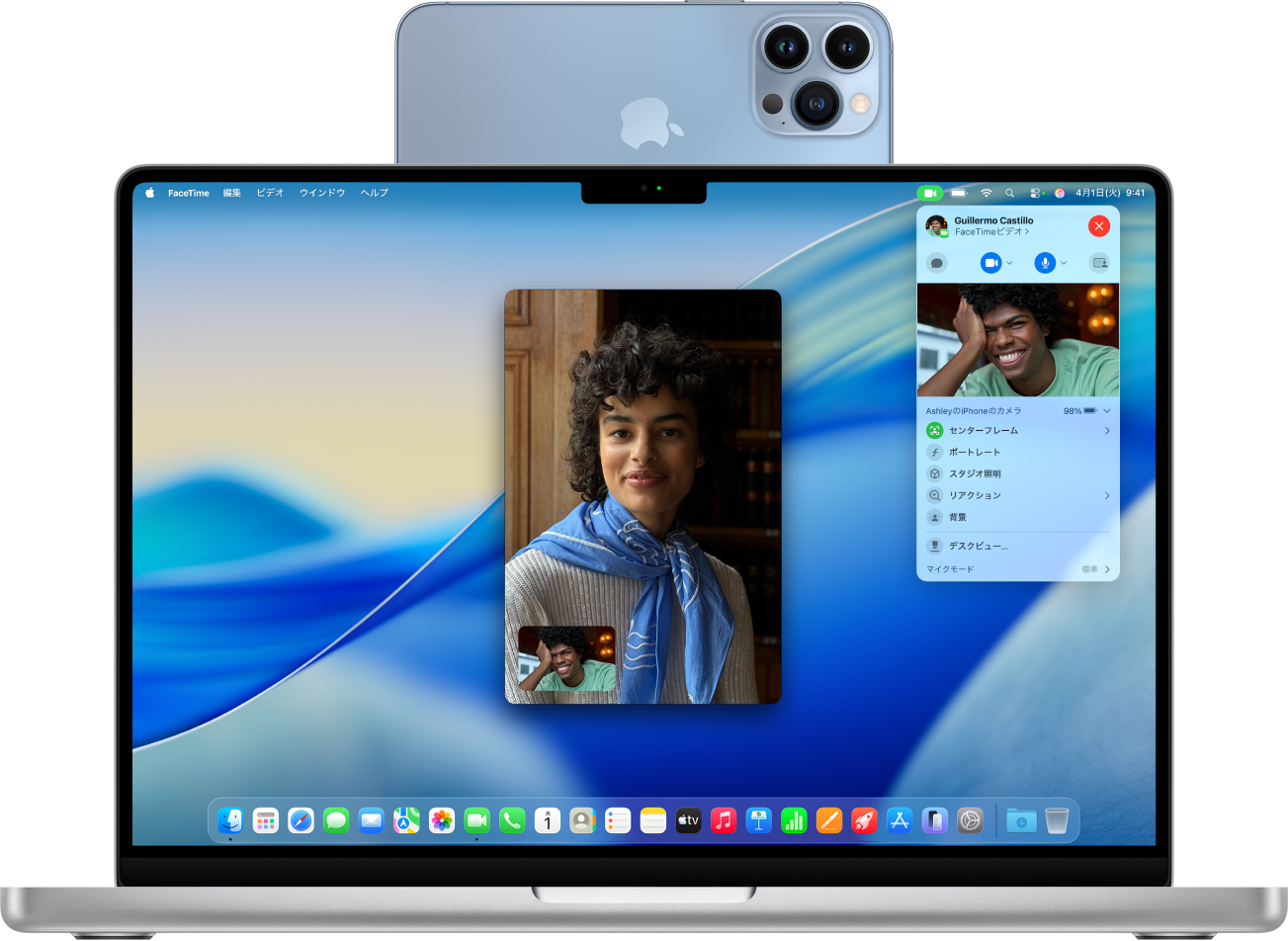Open Spotlight search from the menu bar

pyautogui.click(x=1009, y=194)
